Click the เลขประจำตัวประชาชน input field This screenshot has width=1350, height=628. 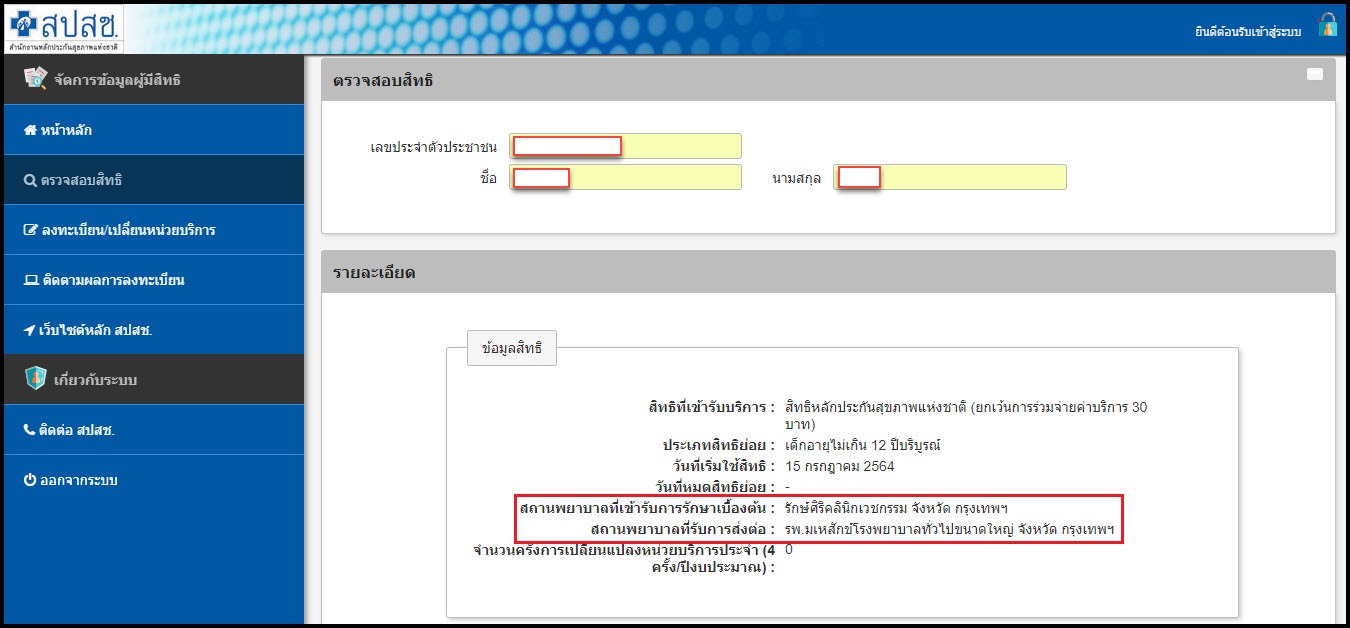tap(625, 146)
